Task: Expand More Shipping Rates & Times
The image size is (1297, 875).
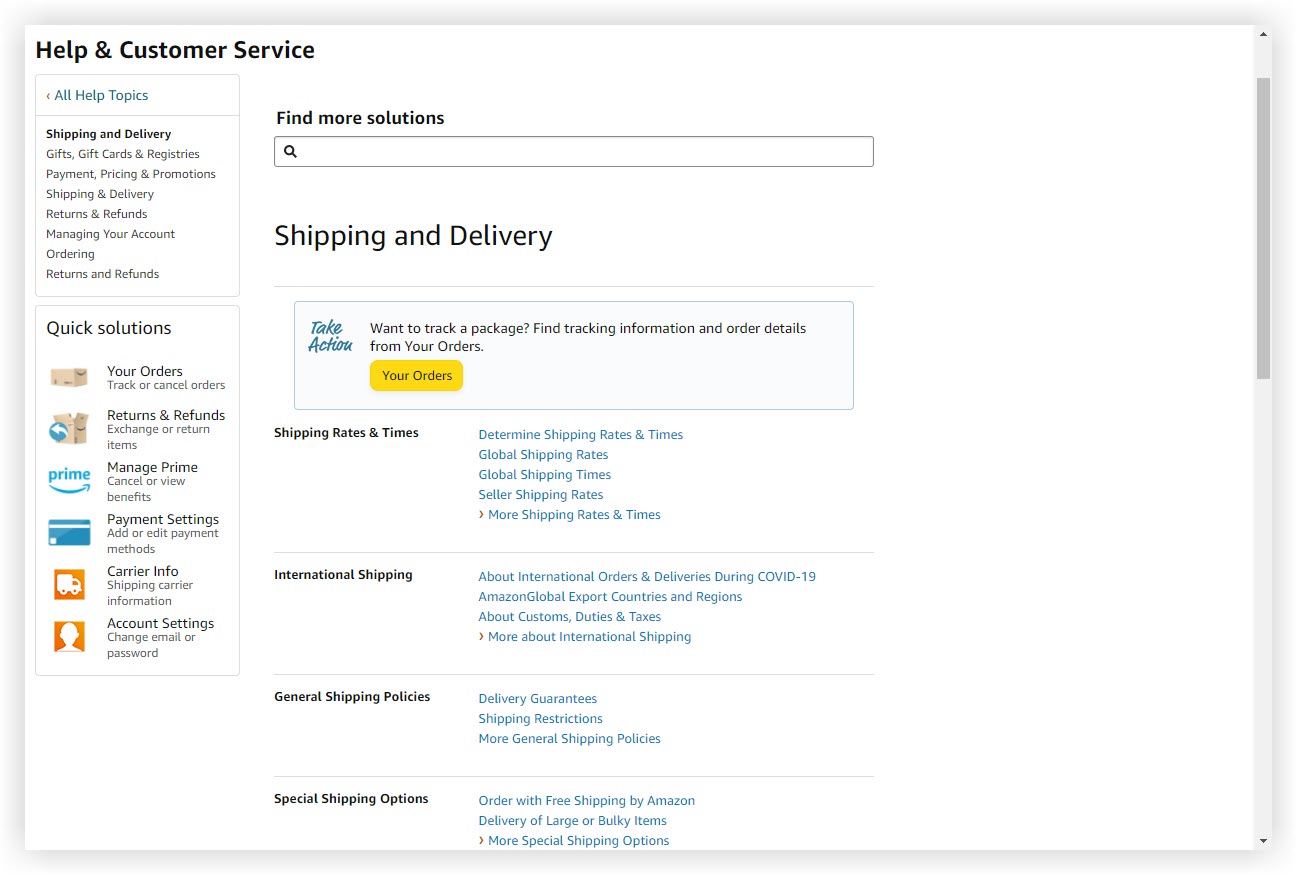Action: (574, 515)
